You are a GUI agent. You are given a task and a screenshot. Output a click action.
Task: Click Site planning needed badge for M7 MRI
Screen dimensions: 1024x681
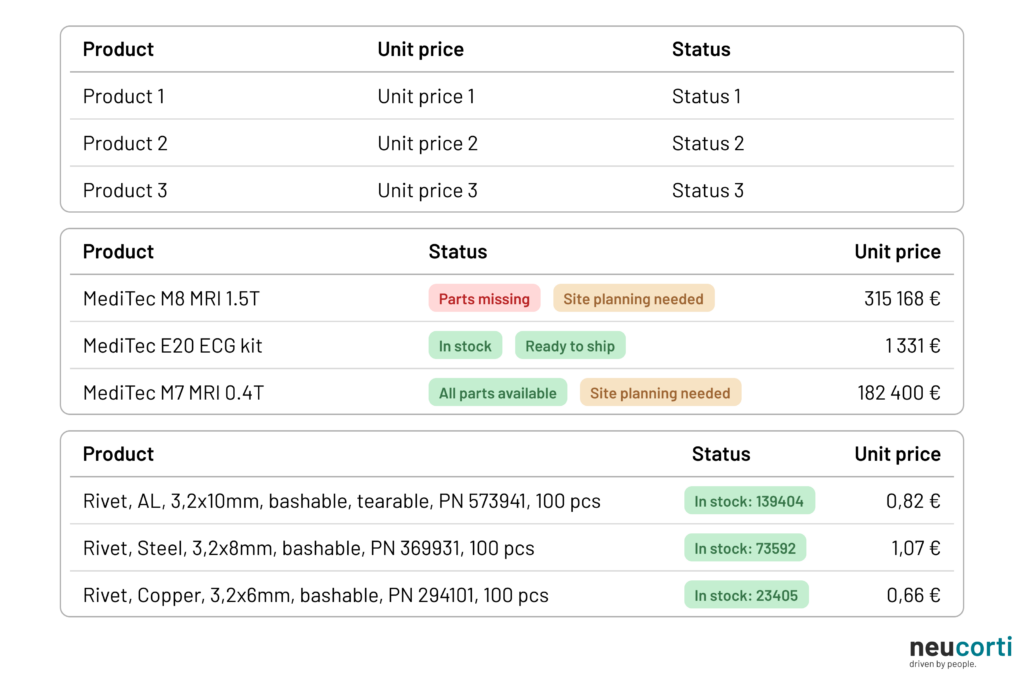click(x=660, y=393)
